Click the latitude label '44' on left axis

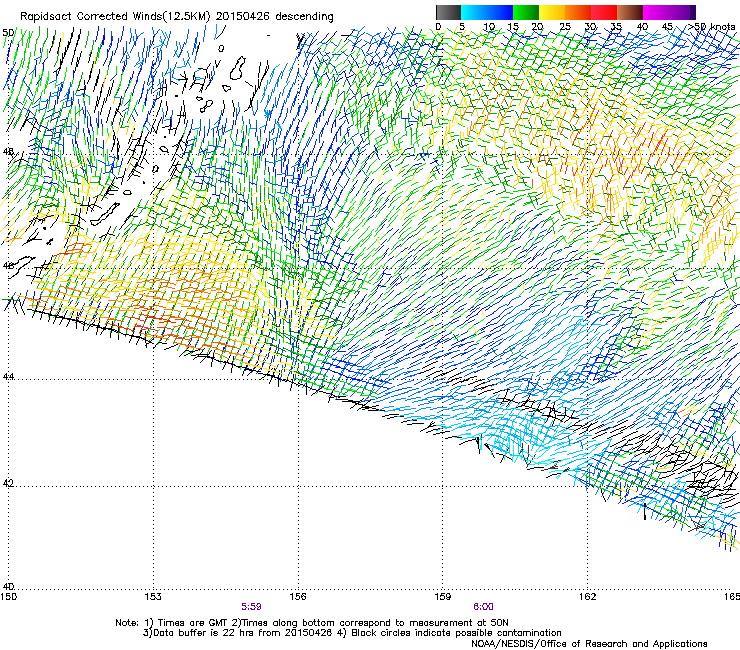8,377
